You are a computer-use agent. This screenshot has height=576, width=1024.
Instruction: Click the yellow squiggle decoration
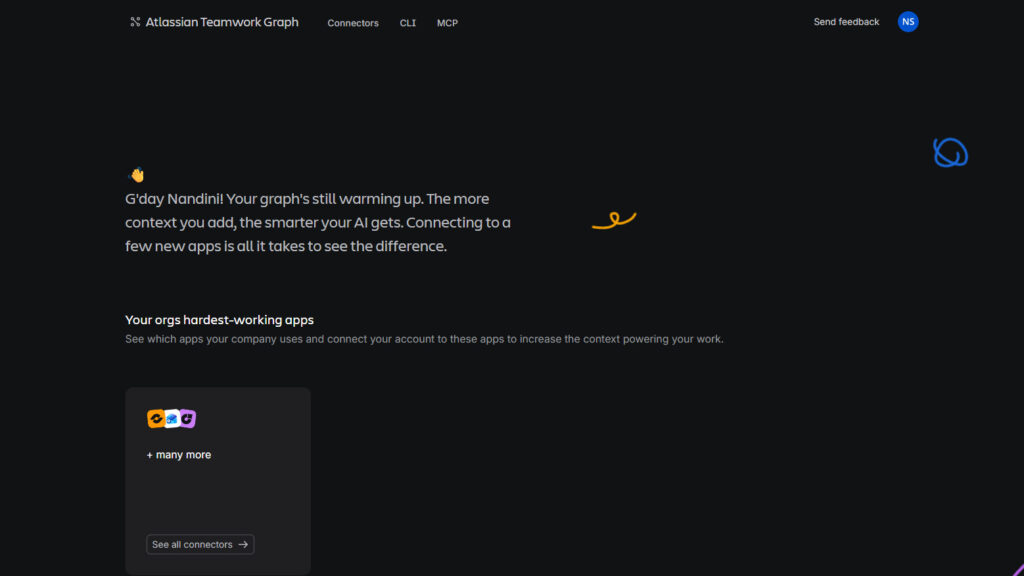pos(614,221)
